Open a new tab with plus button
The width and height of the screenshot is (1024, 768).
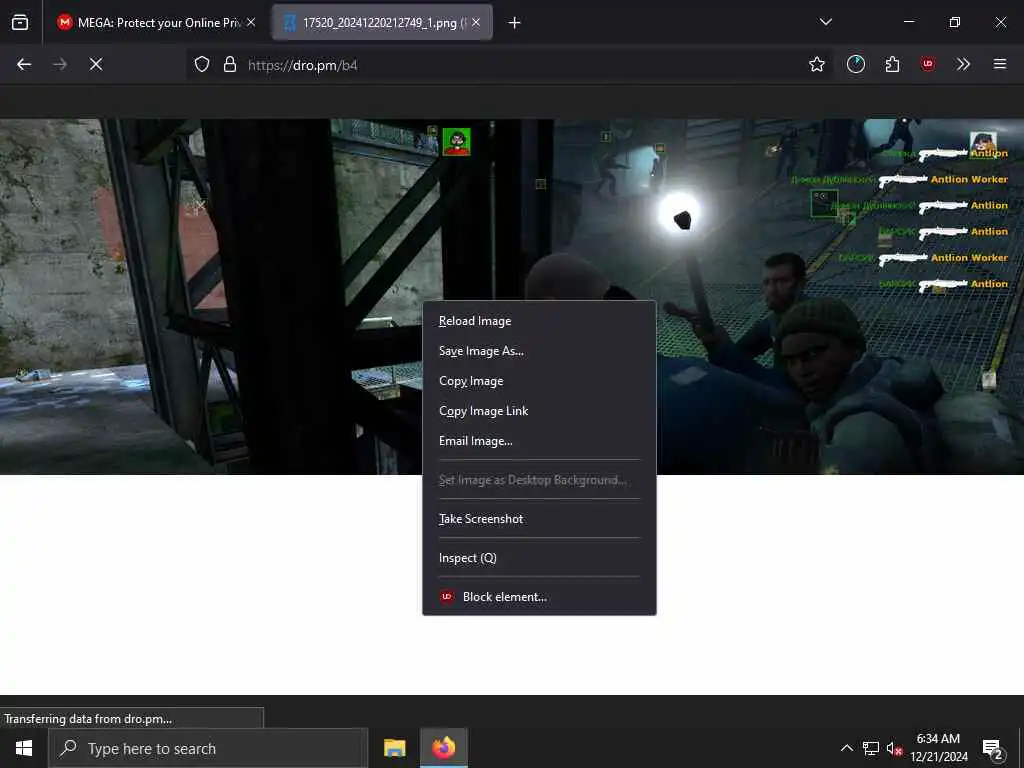(x=515, y=23)
